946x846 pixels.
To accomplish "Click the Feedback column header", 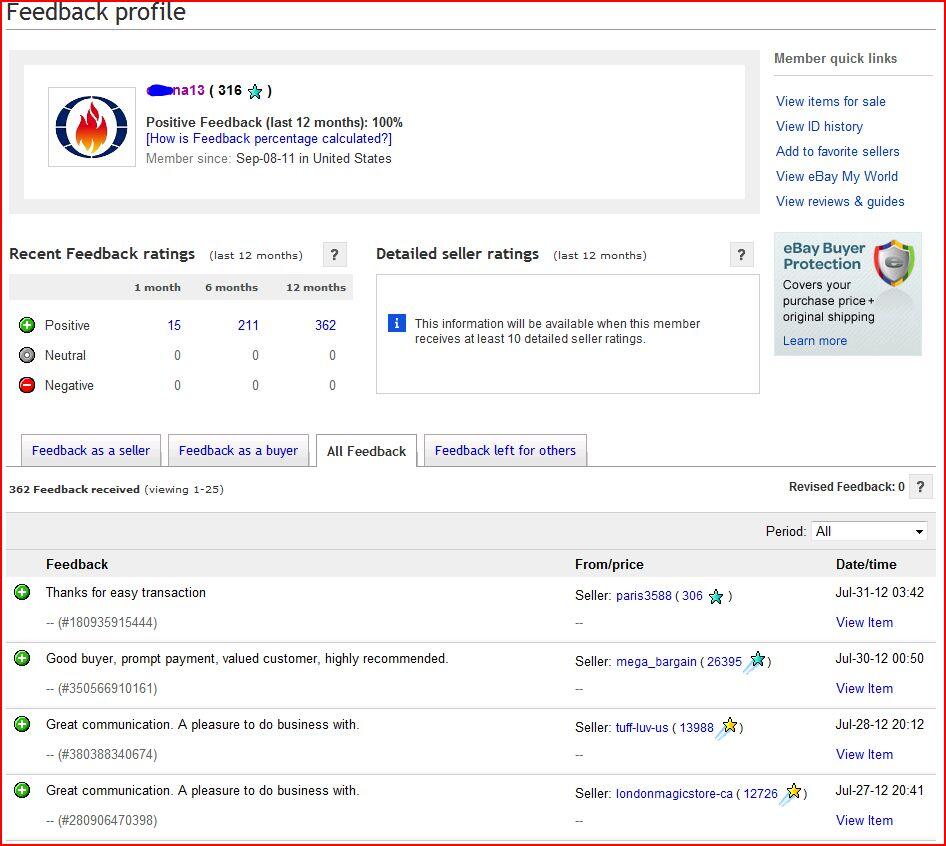I will click(77, 564).
